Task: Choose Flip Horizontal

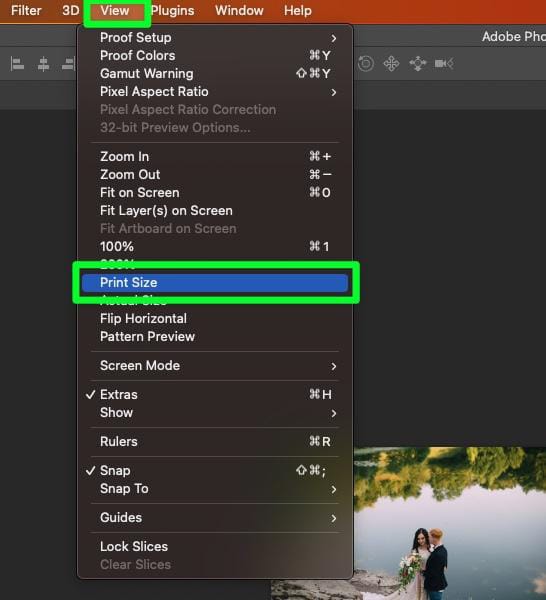Action: click(215, 318)
